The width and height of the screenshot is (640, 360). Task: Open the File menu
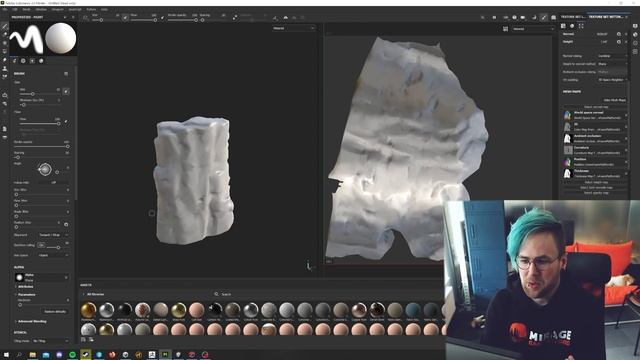[5, 9]
